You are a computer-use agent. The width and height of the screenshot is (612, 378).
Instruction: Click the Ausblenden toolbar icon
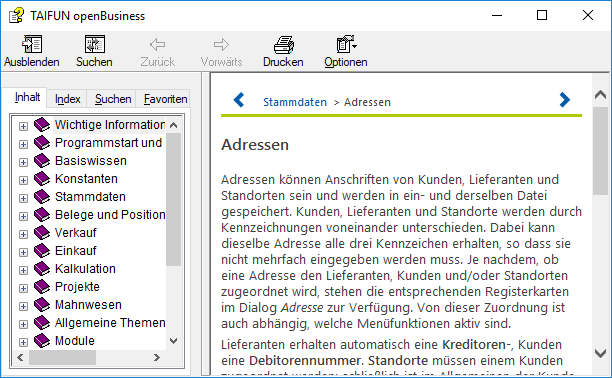(32, 44)
